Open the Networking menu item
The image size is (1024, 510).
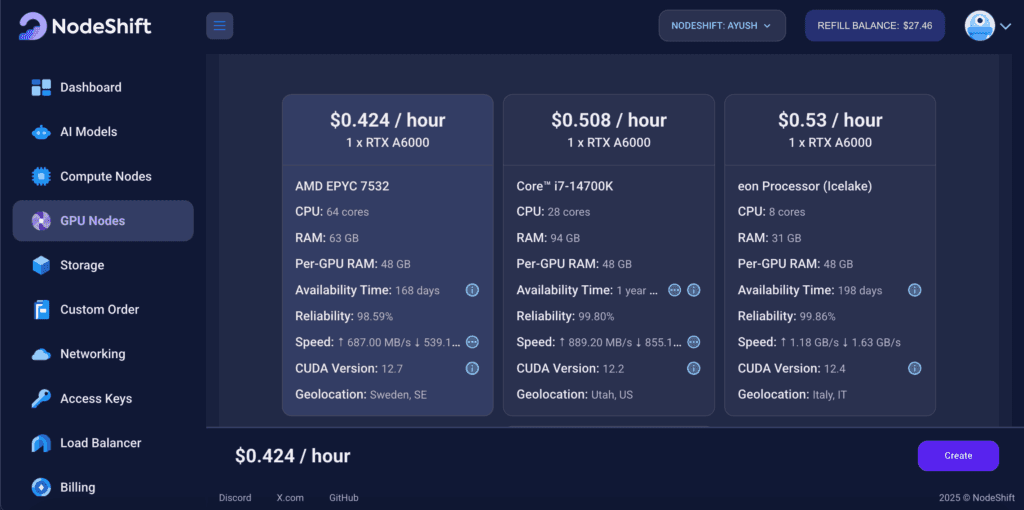pos(92,354)
